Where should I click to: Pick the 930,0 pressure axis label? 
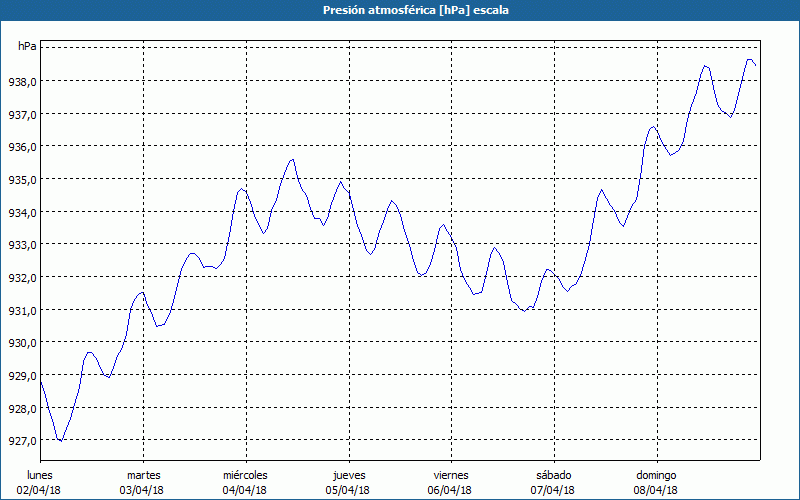tap(24, 343)
